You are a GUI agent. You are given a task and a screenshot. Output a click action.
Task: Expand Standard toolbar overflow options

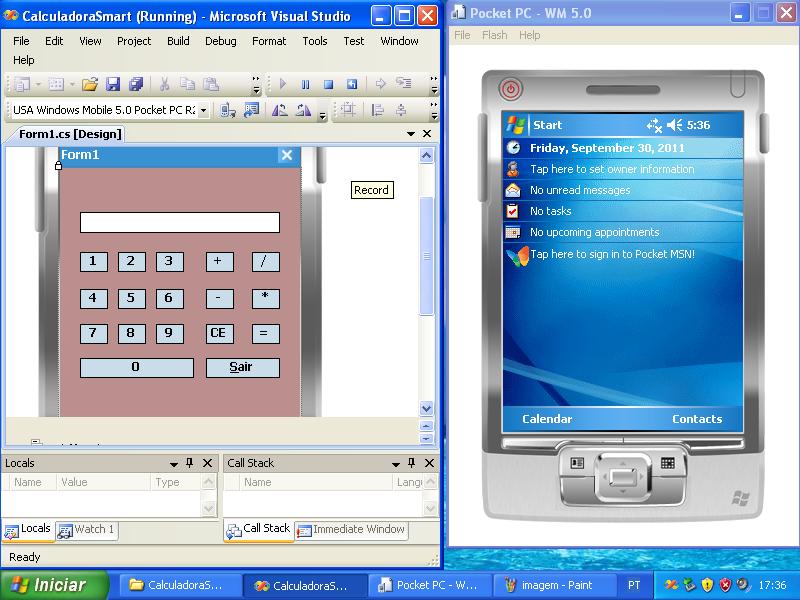click(256, 85)
